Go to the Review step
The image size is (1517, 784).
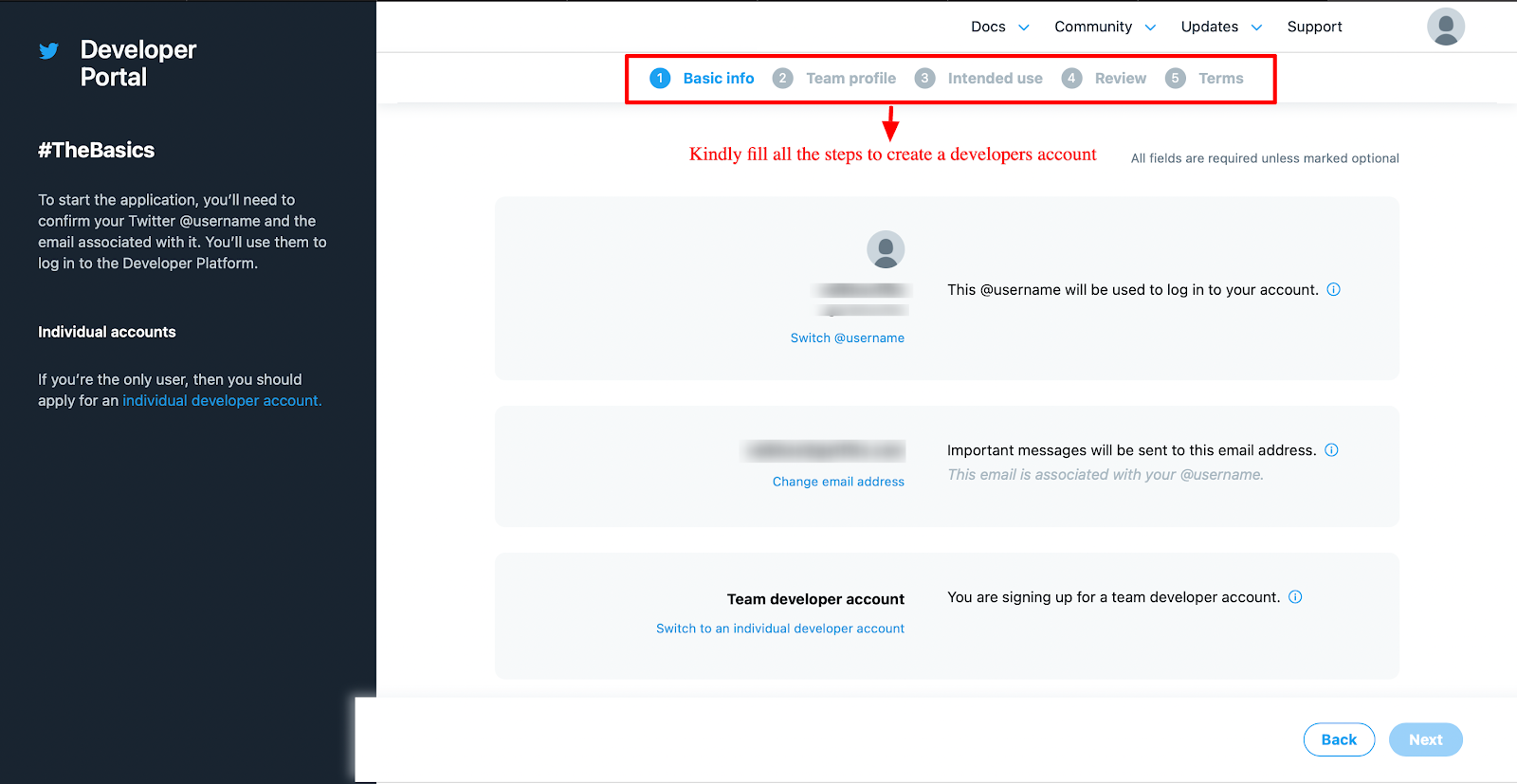click(1105, 78)
